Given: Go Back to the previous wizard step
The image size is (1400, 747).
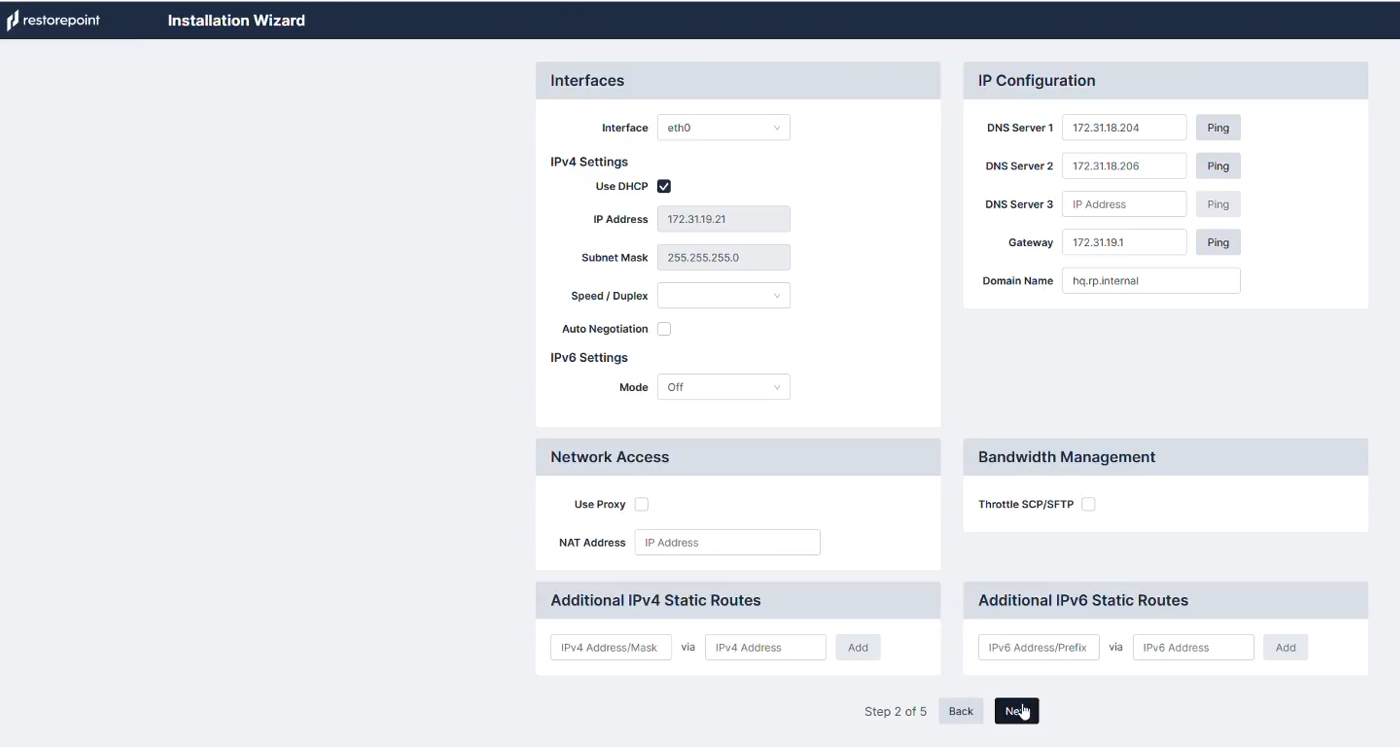Looking at the screenshot, I should click(x=960, y=711).
